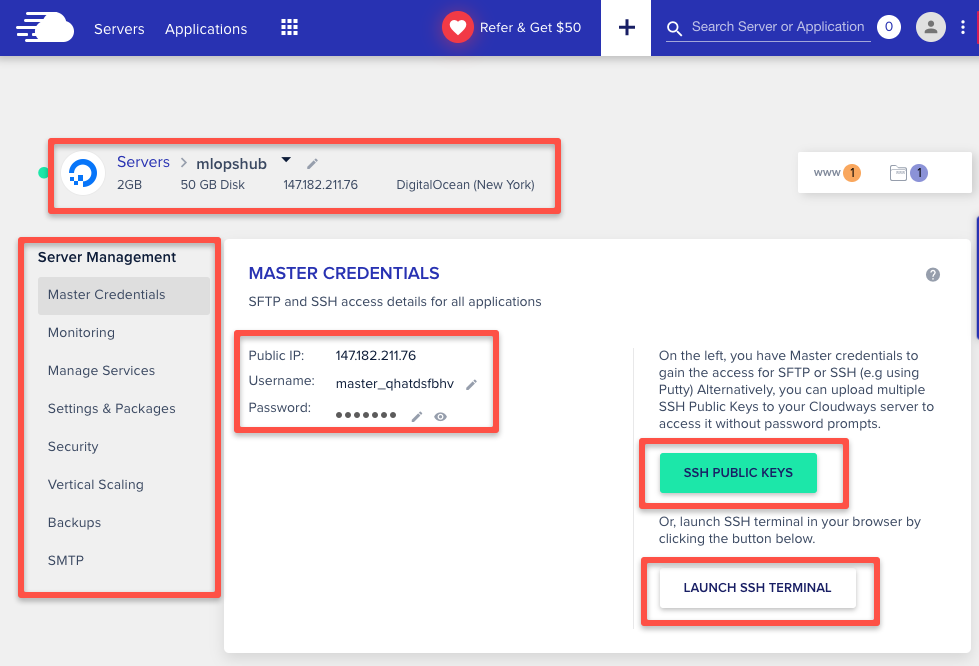979x666 pixels.
Task: Open the Security section in Server Management
Action: (74, 446)
